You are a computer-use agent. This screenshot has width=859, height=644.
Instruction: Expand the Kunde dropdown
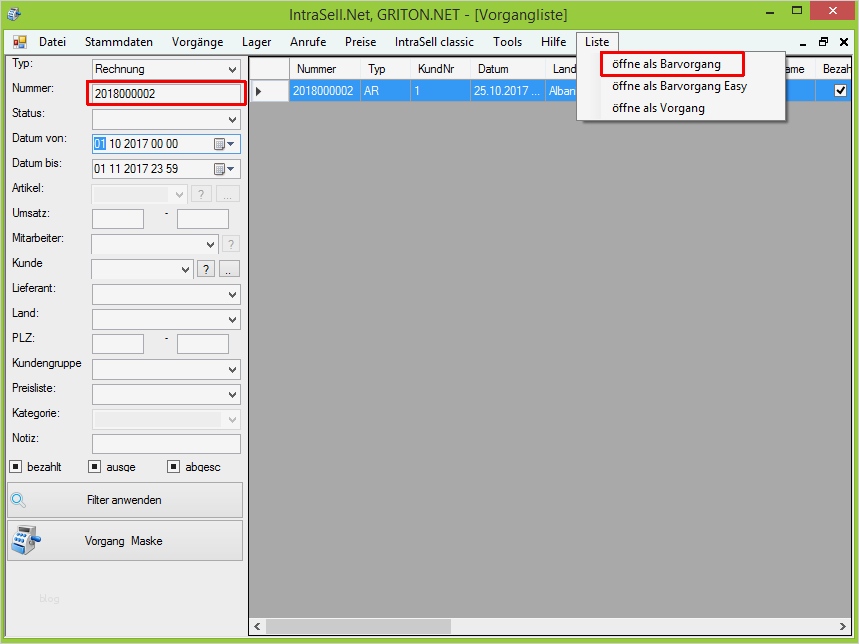pos(185,269)
